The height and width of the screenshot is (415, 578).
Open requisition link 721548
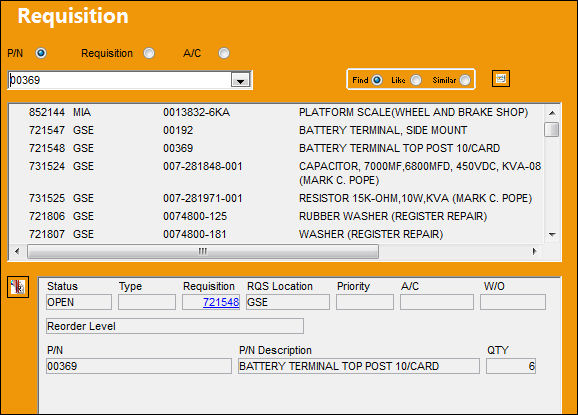point(221,302)
